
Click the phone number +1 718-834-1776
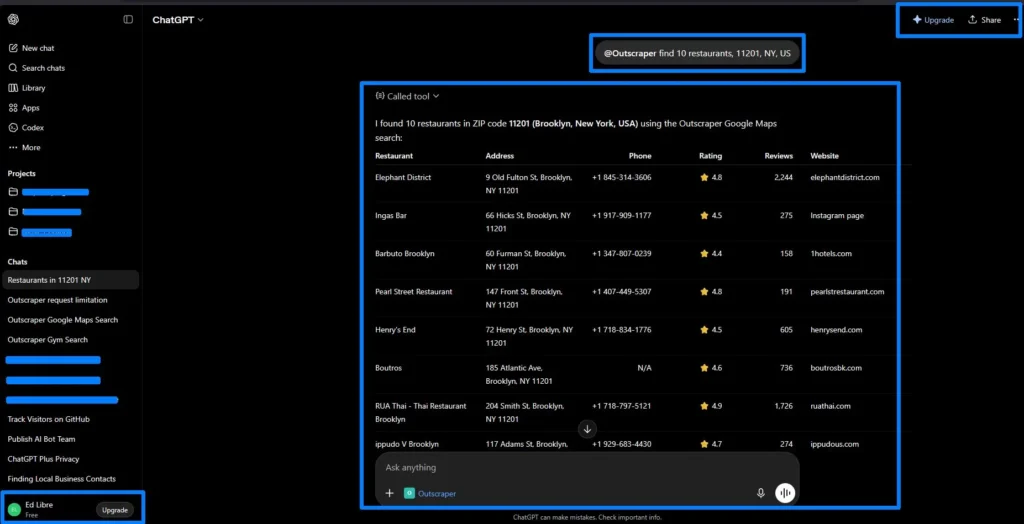[x=622, y=330]
